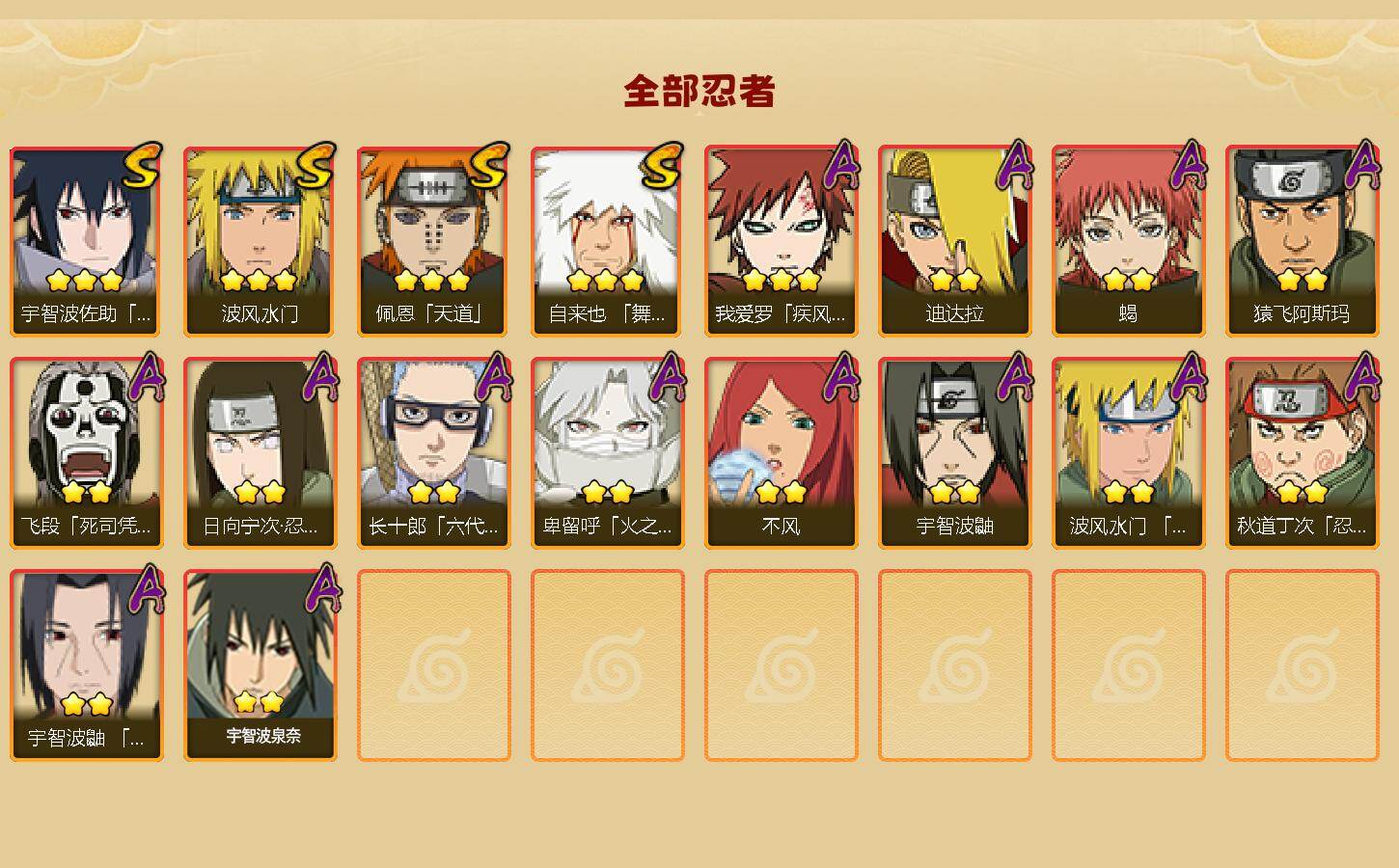
Task: Click the three stars on 宇智波佐助 card
Action: point(85,281)
